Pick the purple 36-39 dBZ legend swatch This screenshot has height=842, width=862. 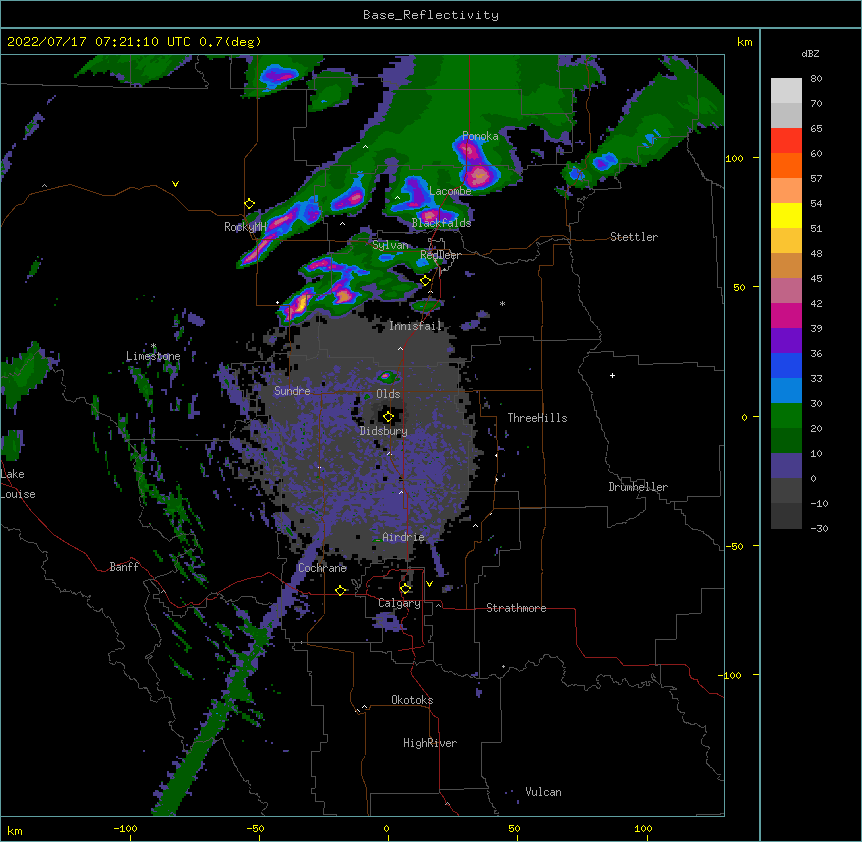tap(786, 341)
